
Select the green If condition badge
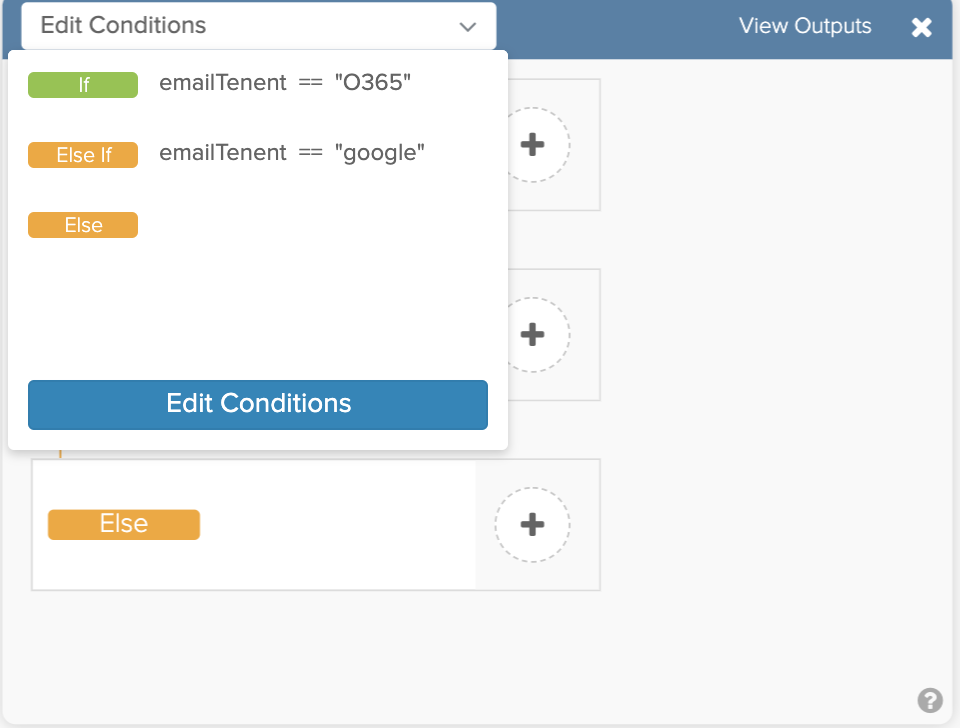pos(83,84)
